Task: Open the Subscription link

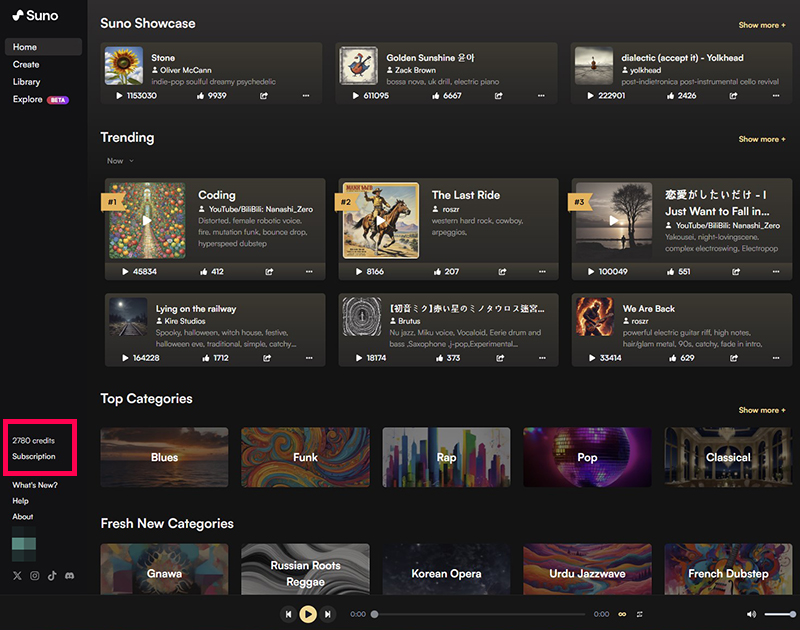Action: point(34,457)
